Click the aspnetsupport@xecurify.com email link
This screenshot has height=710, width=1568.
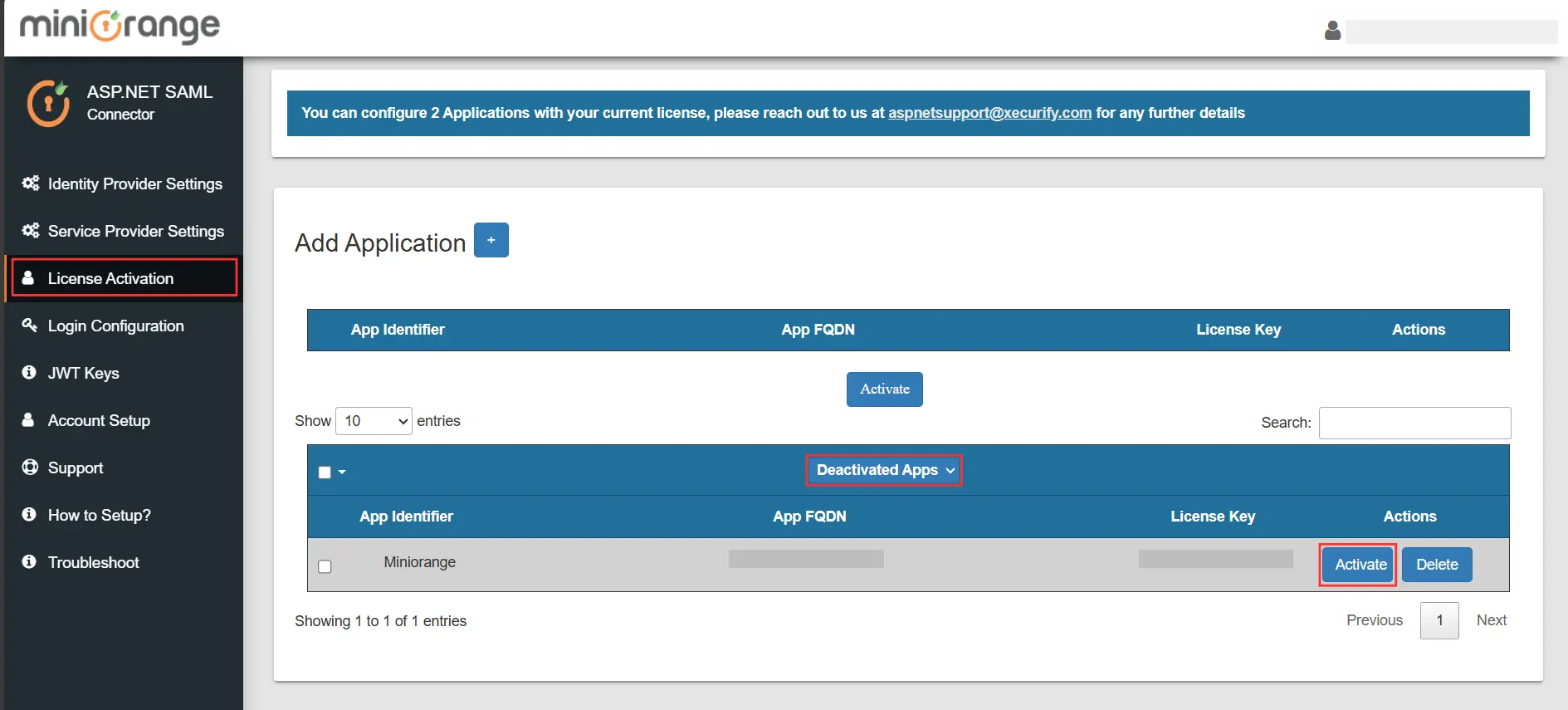pyautogui.click(x=989, y=113)
